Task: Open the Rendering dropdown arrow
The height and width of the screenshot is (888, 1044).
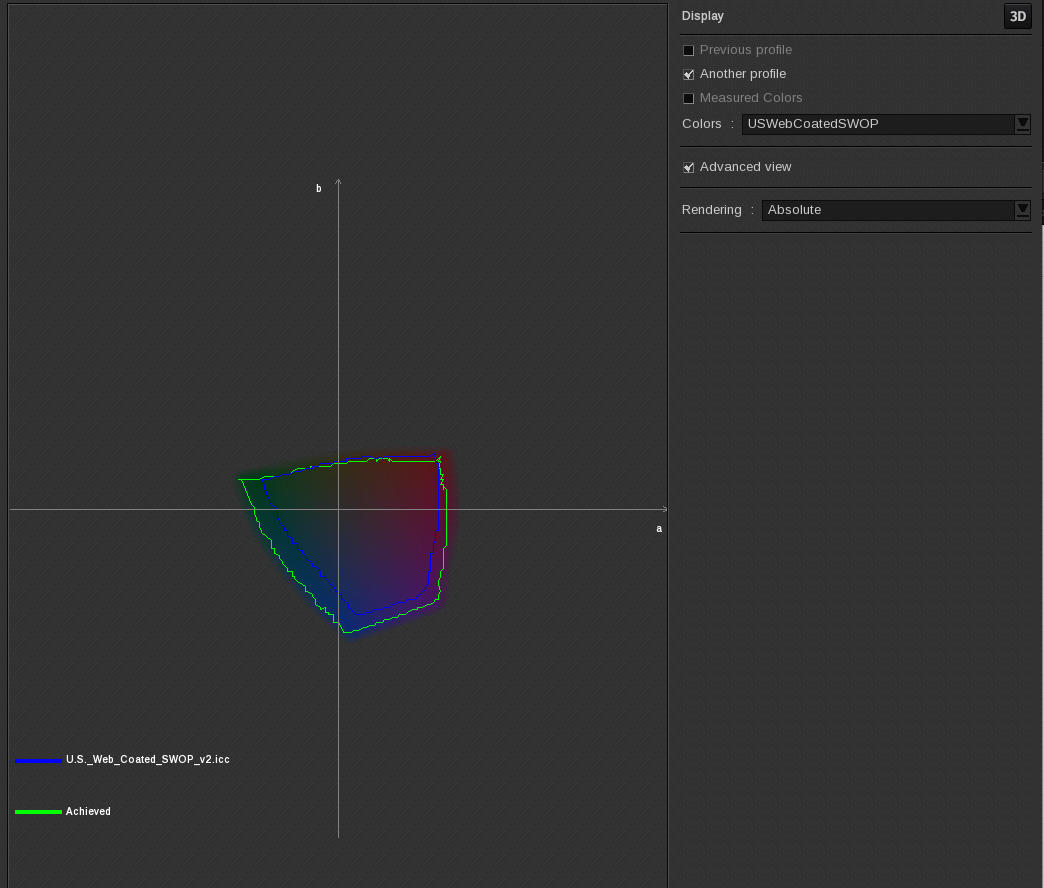Action: pos(1021,210)
